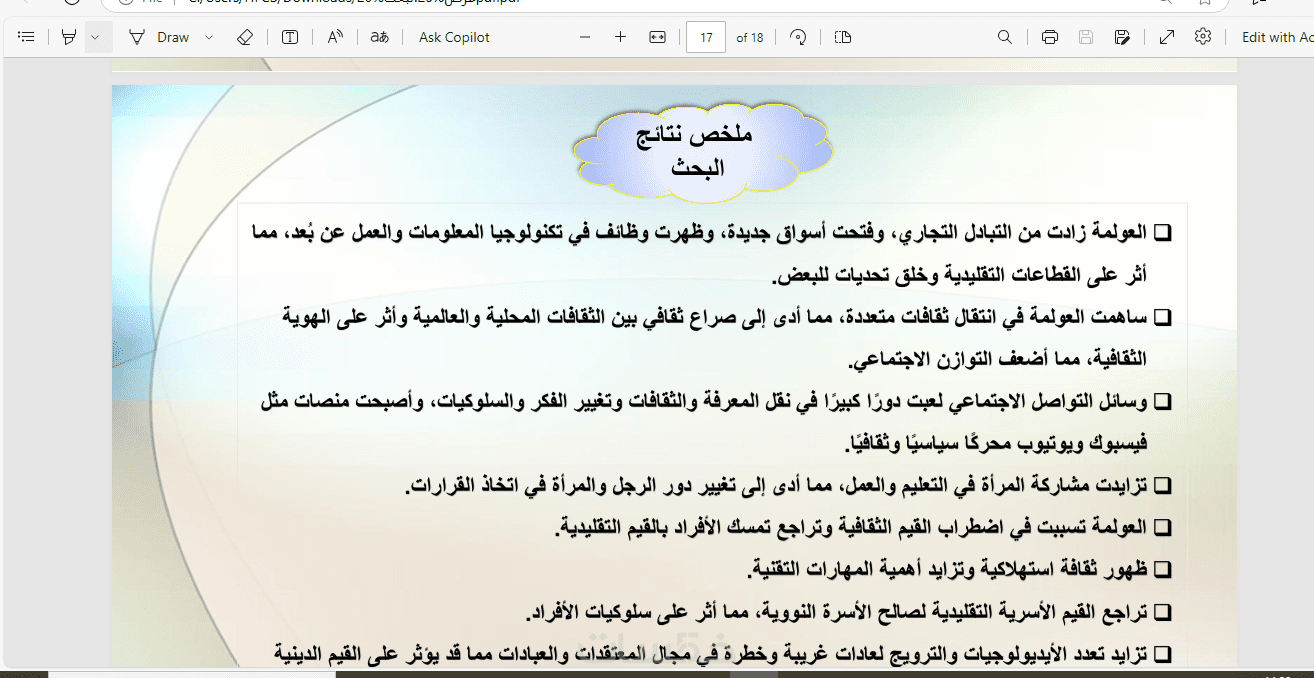Click the 'of 18' page count text
This screenshot has height=678, width=1314.
pos(750,37)
